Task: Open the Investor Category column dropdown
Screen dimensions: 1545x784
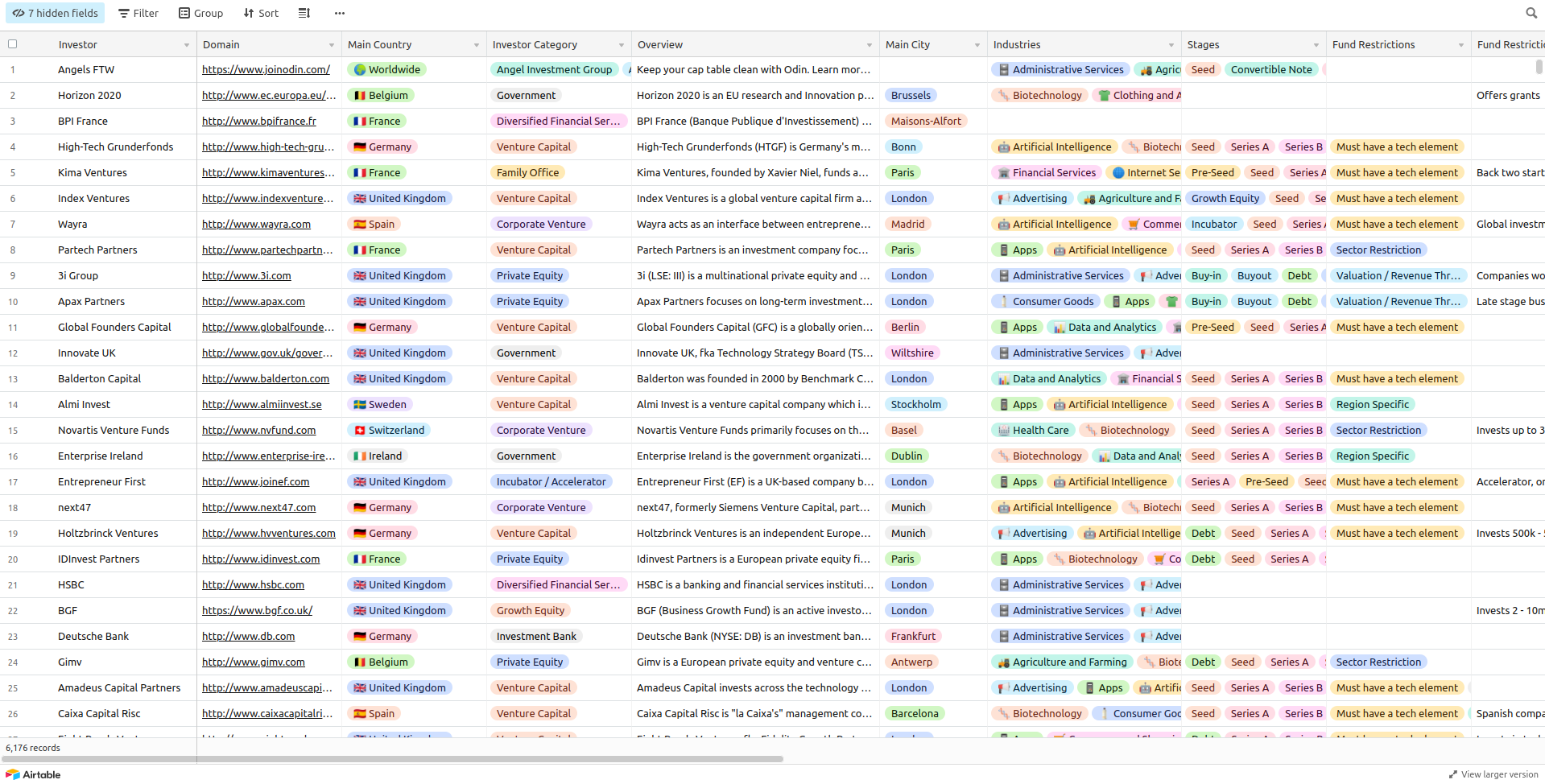Action: pos(622,45)
